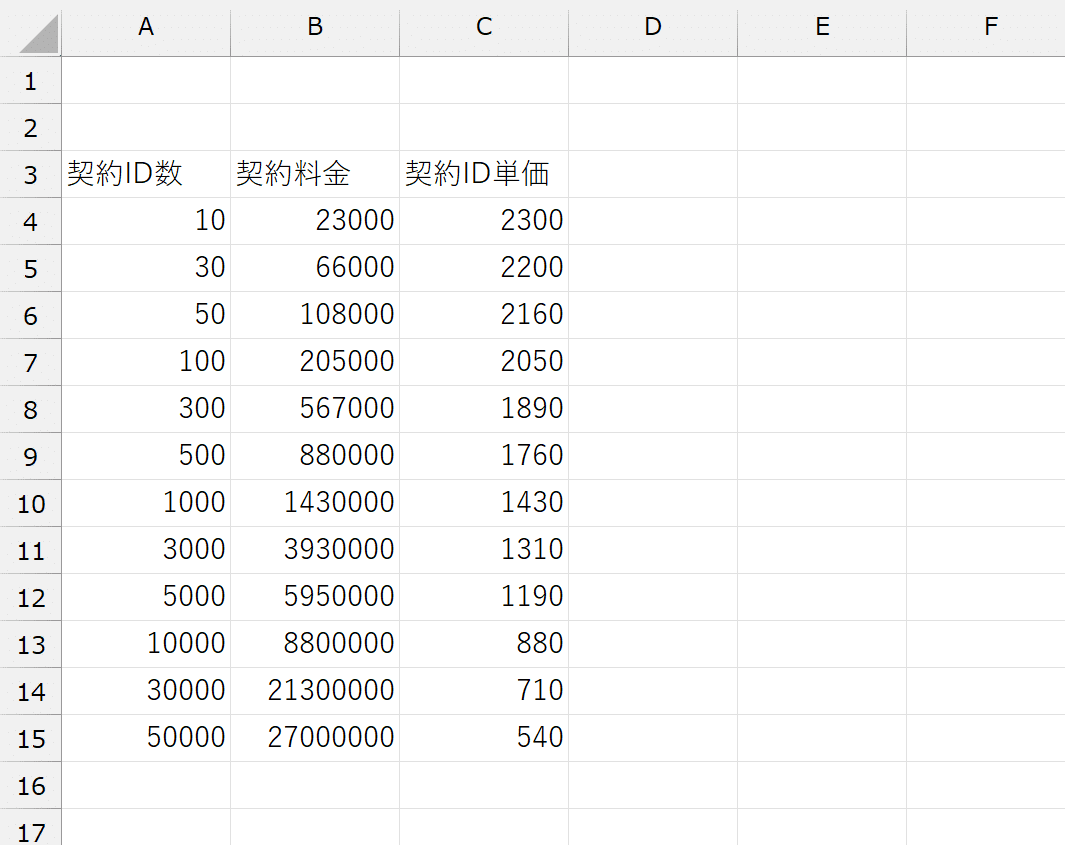This screenshot has width=1065, height=845.
Task: Select cell with value 5950000
Action: (x=315, y=597)
